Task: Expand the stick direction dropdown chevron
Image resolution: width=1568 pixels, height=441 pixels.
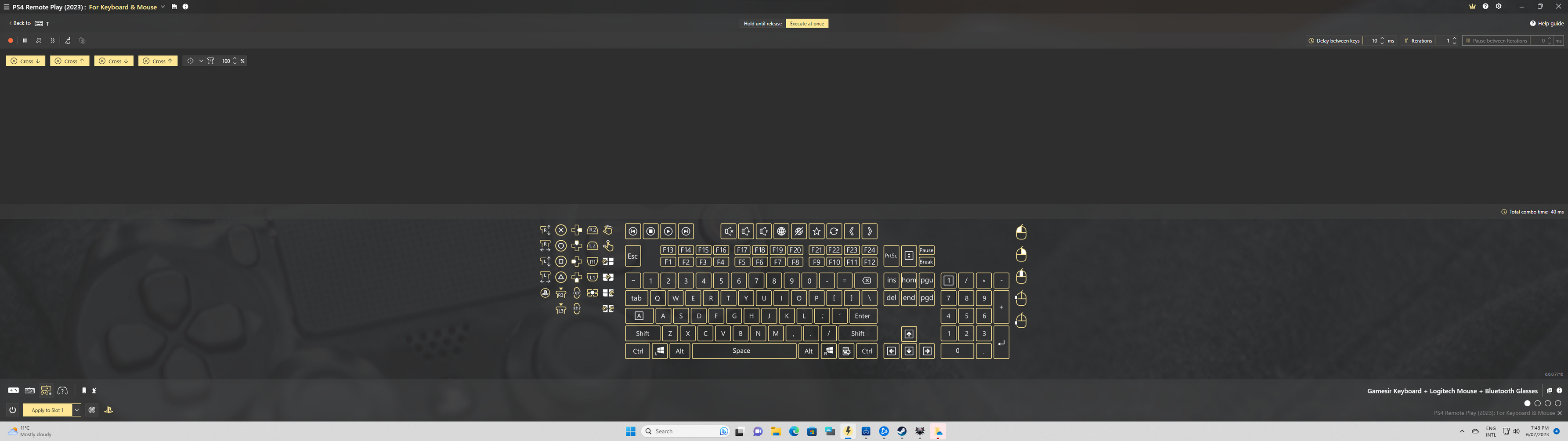Action: (201, 61)
